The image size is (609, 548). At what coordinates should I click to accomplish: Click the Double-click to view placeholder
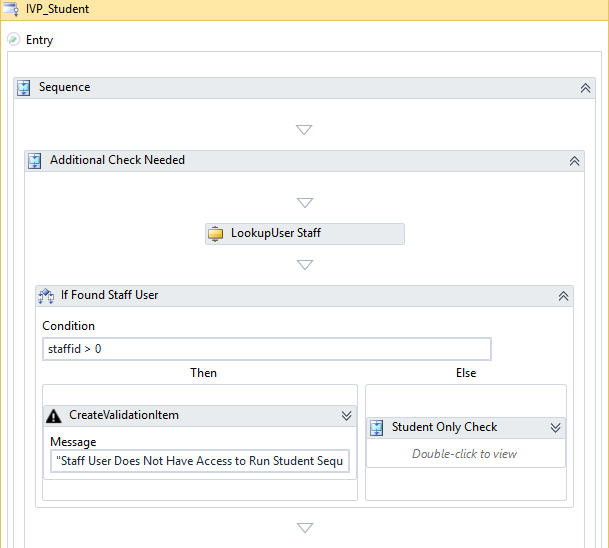click(465, 454)
